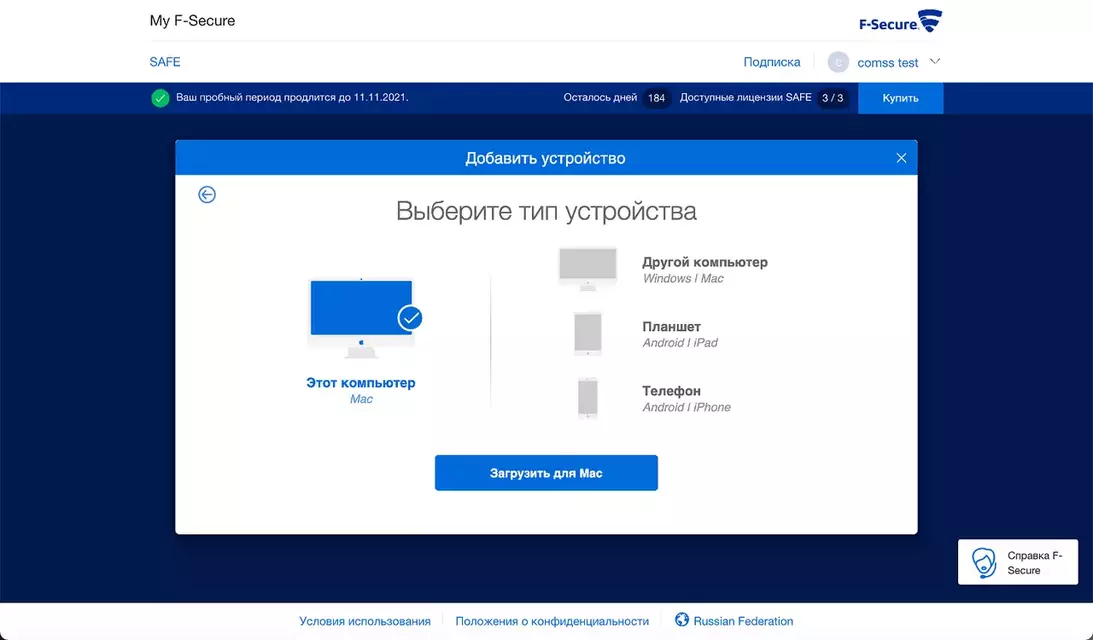This screenshot has height=640, width=1093.
Task: Open Положения о конфиденциальности link
Action: click(x=552, y=621)
